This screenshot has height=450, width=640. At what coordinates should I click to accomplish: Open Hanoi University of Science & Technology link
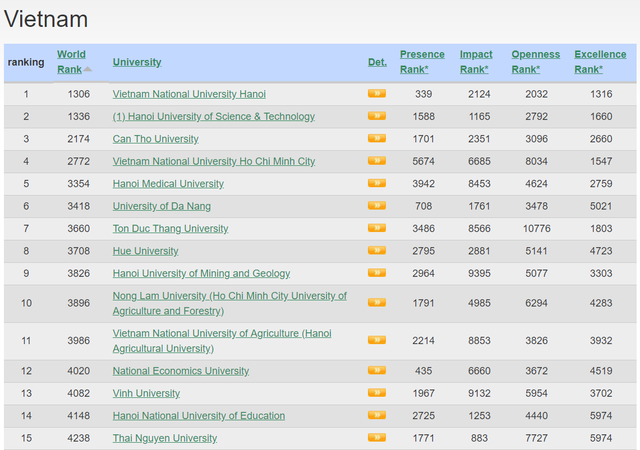click(213, 117)
